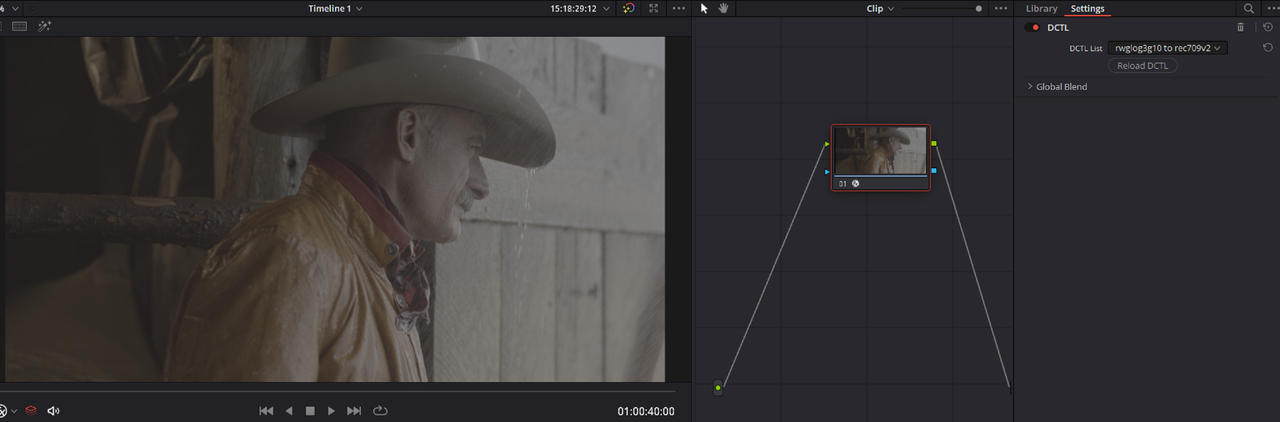
Task: Select node 01 thumbnail
Action: 880,151
